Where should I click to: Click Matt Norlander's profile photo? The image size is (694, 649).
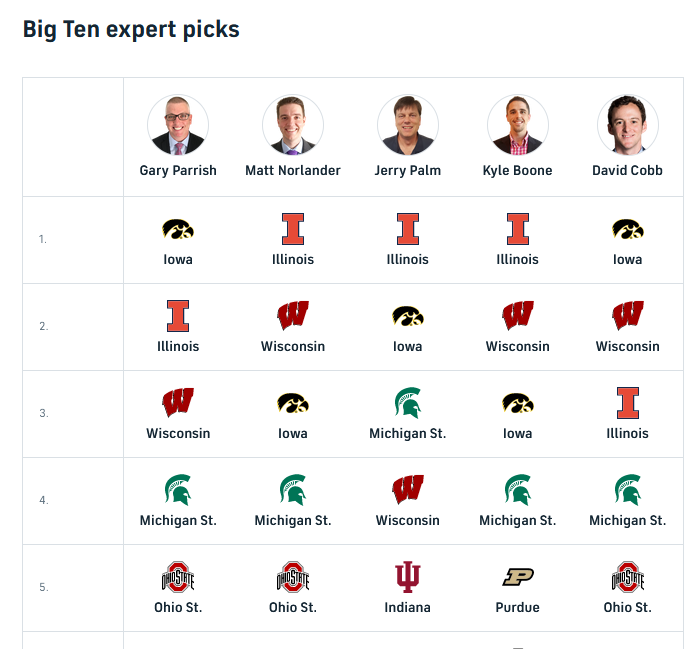point(293,125)
